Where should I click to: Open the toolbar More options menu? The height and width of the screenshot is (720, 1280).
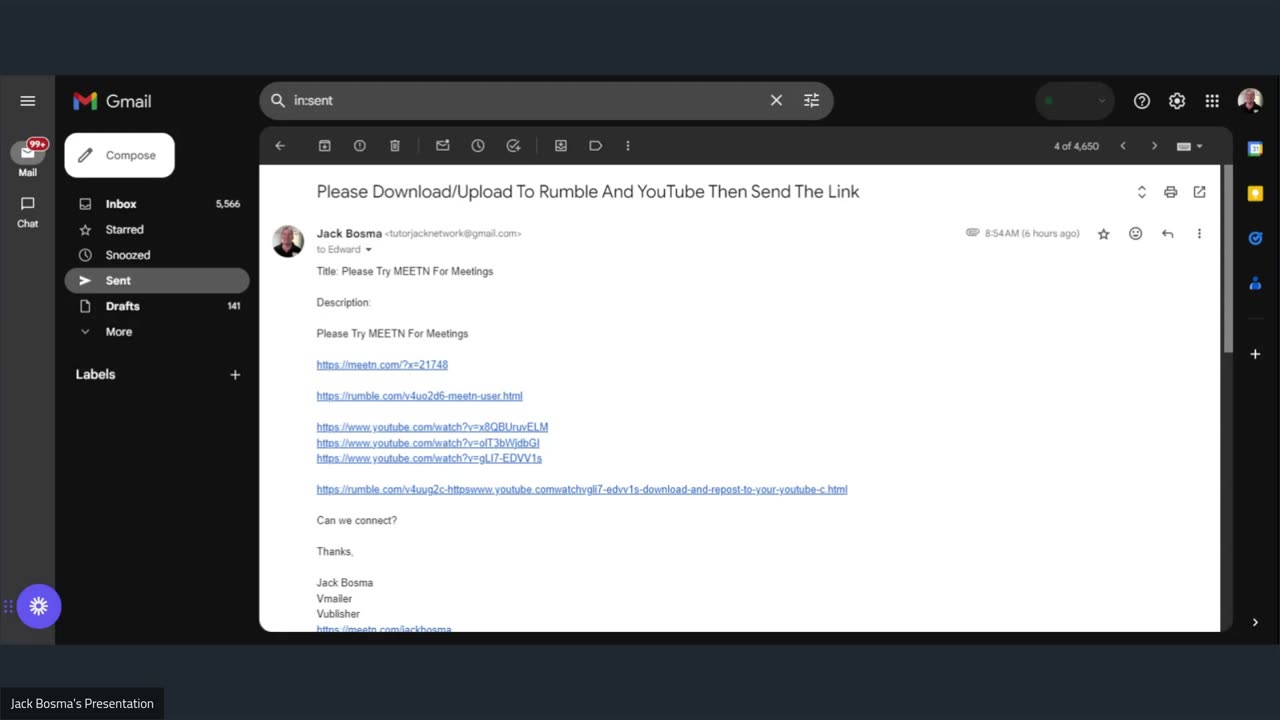pos(628,146)
